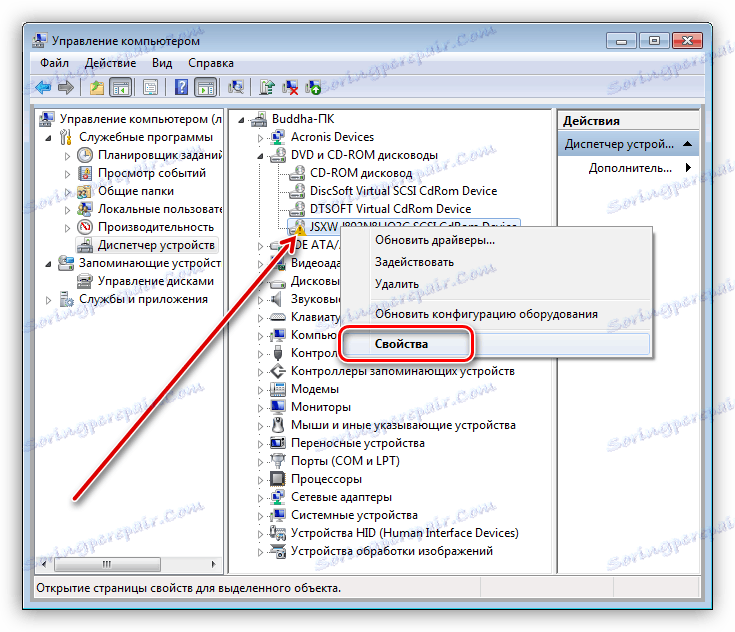
Task: Select Контроллеры запоминающих устройств category
Action: click(x=403, y=371)
